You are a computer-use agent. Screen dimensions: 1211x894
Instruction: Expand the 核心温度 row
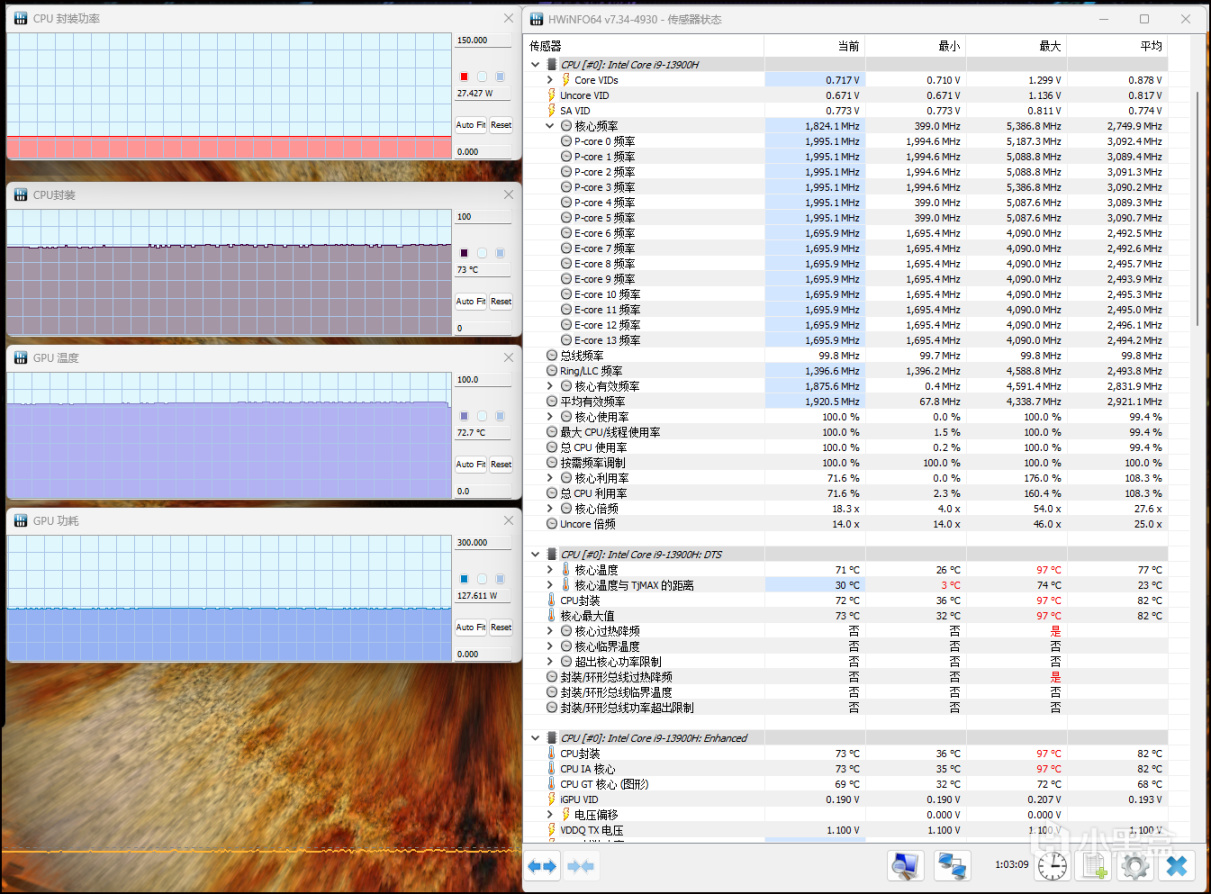click(x=550, y=570)
